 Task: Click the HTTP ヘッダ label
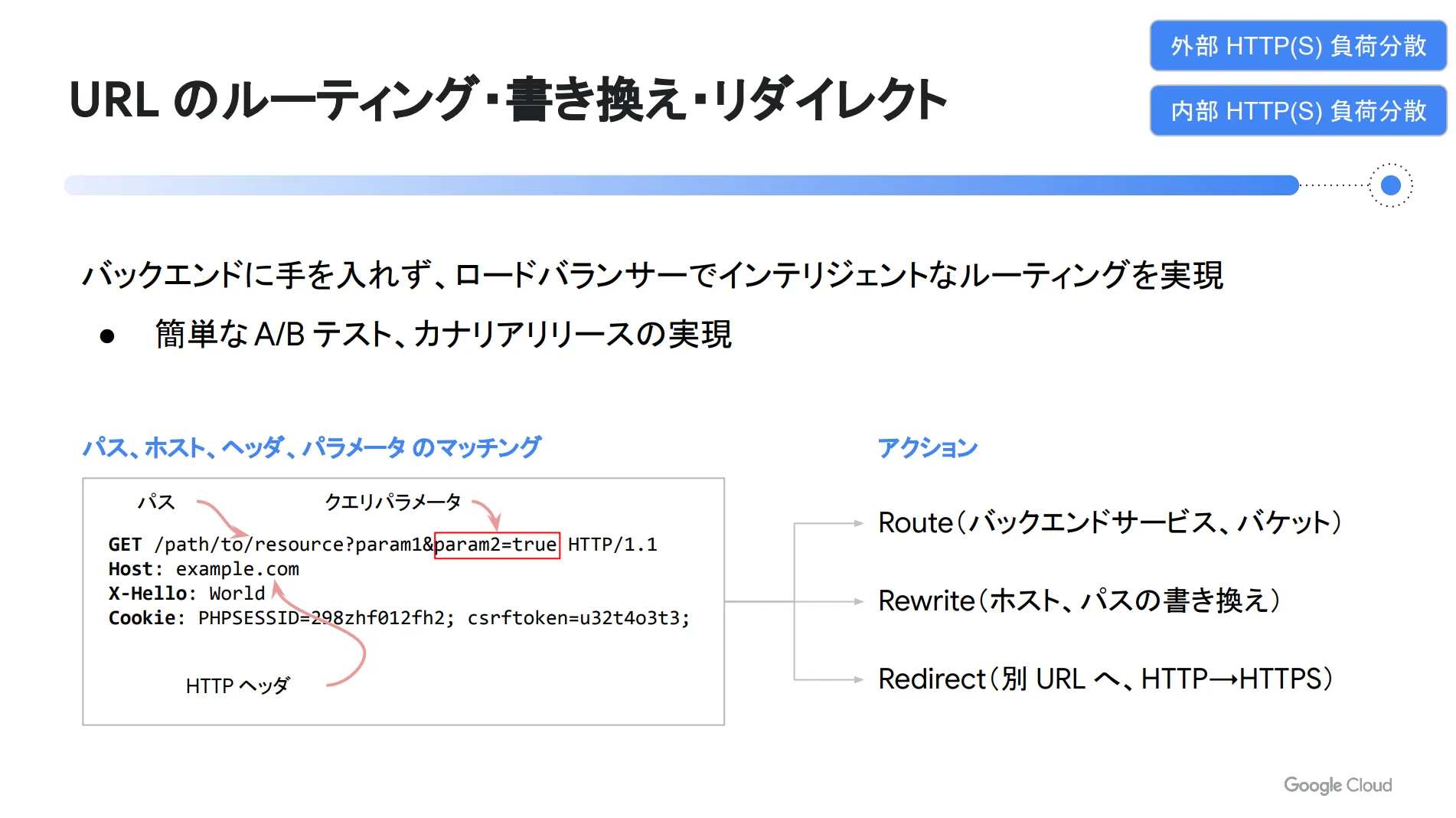(x=237, y=685)
